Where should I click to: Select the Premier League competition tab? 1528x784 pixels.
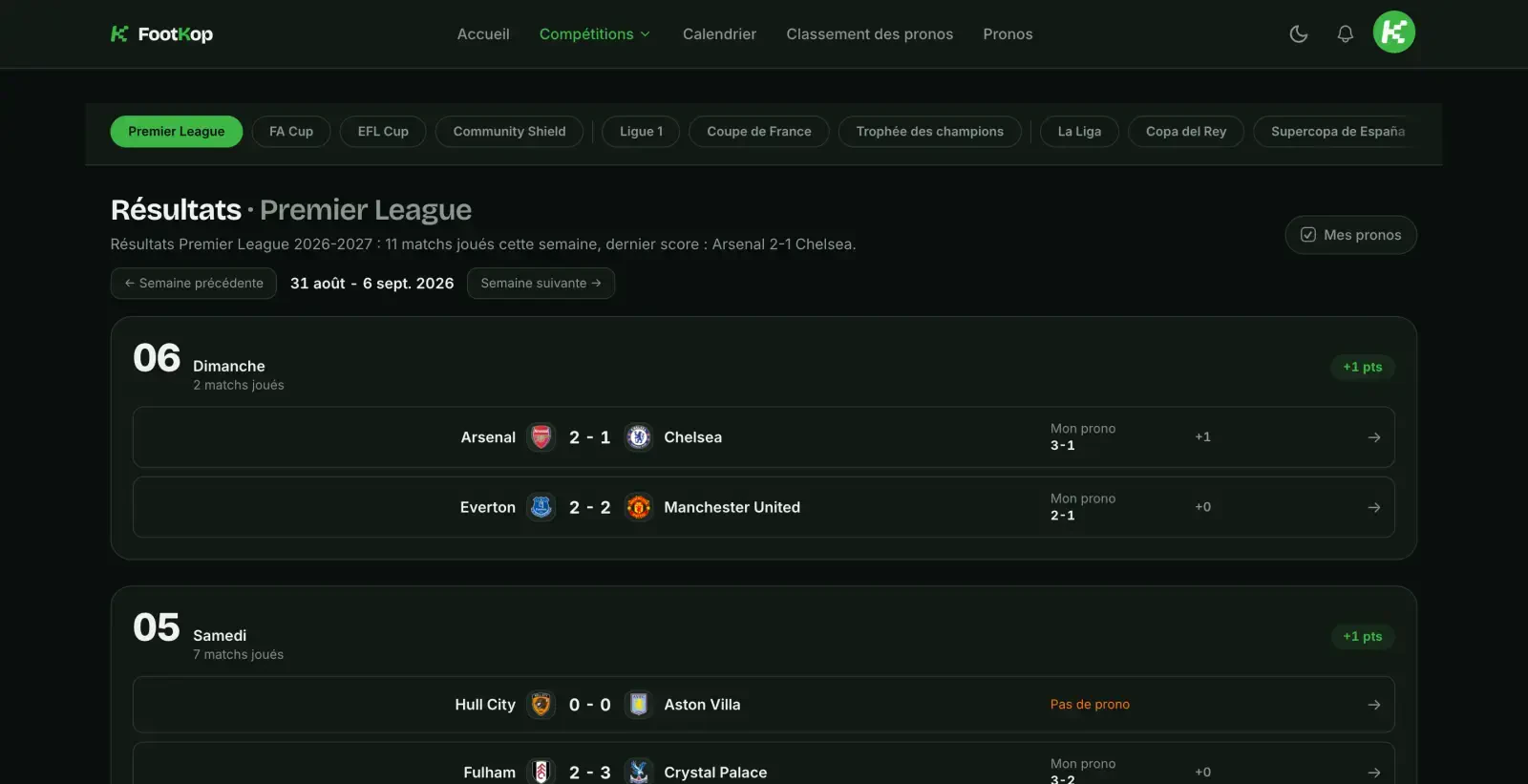coord(177,132)
